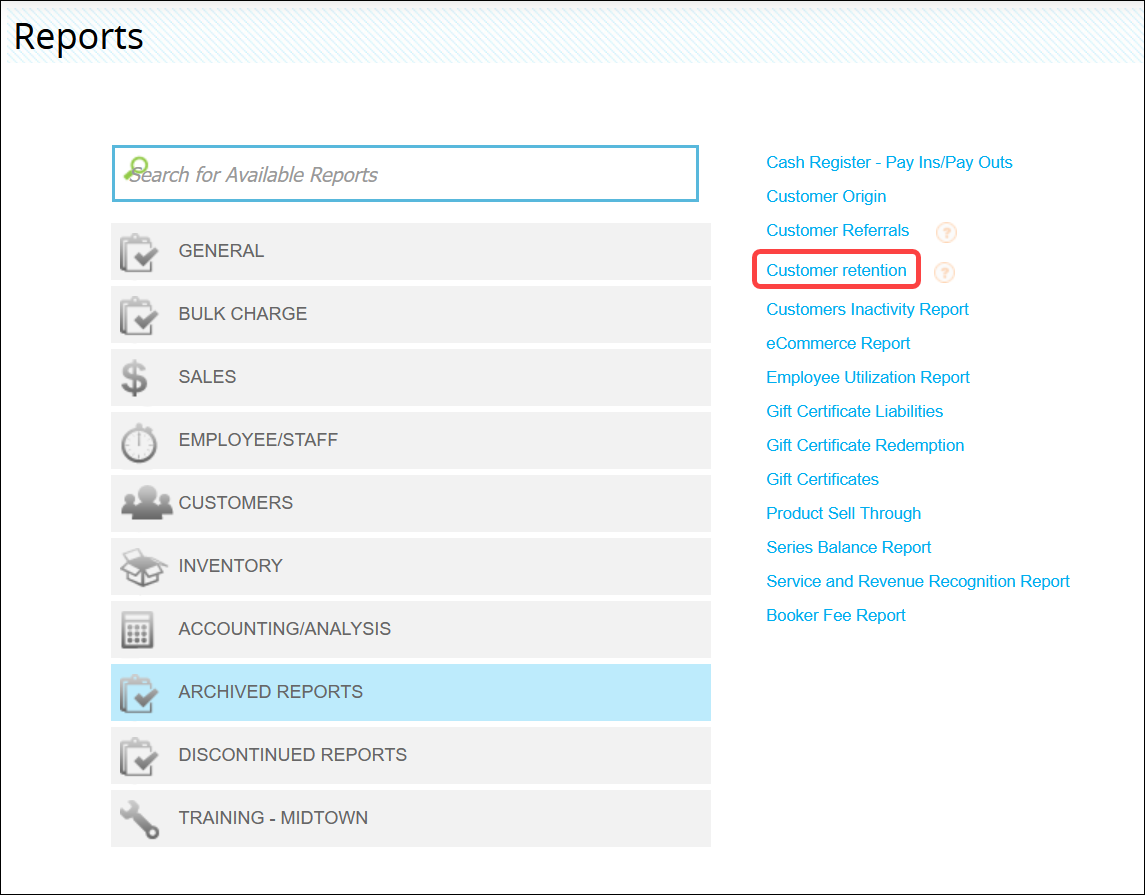
Task: Open Service and Revenue Recognition Report
Action: coord(917,581)
